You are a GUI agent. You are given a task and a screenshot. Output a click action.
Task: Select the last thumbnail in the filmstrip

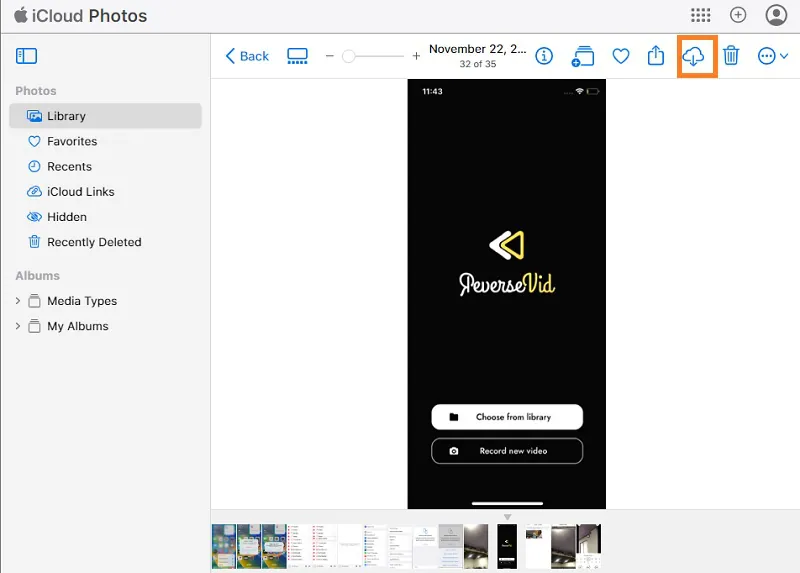(x=589, y=546)
